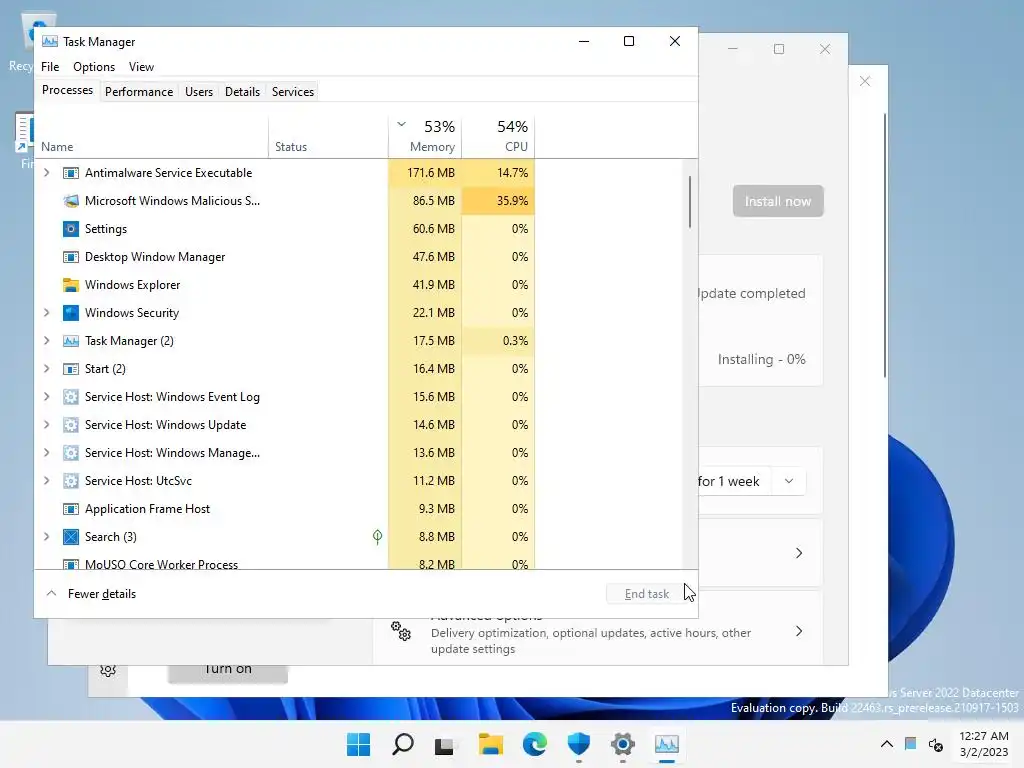Click the Service Host: UtcSvc gear icon
This screenshot has height=768, width=1024.
[71, 481]
